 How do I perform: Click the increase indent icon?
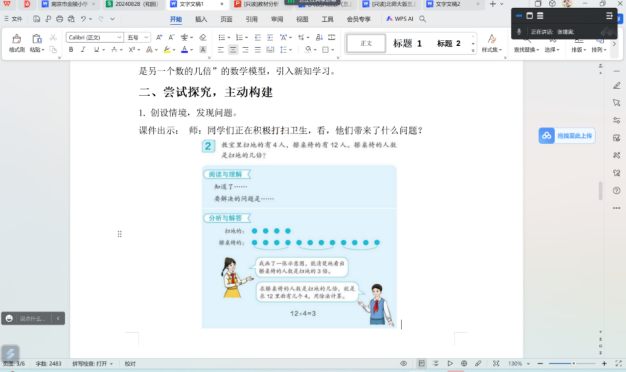pyautogui.click(x=270, y=37)
